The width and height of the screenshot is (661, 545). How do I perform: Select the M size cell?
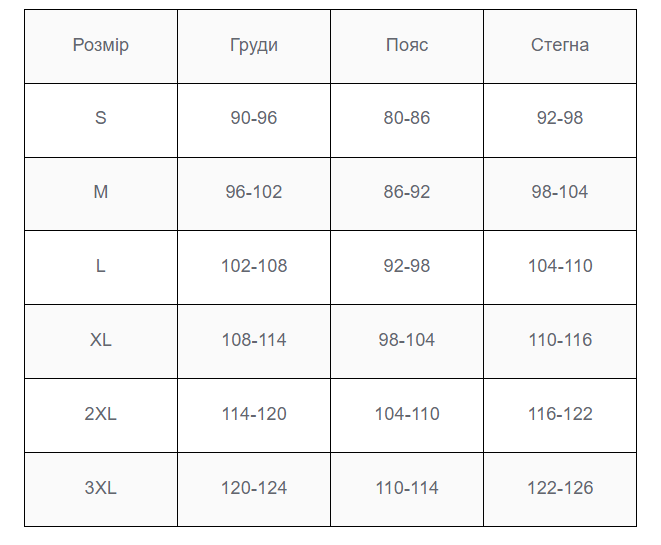point(101,194)
